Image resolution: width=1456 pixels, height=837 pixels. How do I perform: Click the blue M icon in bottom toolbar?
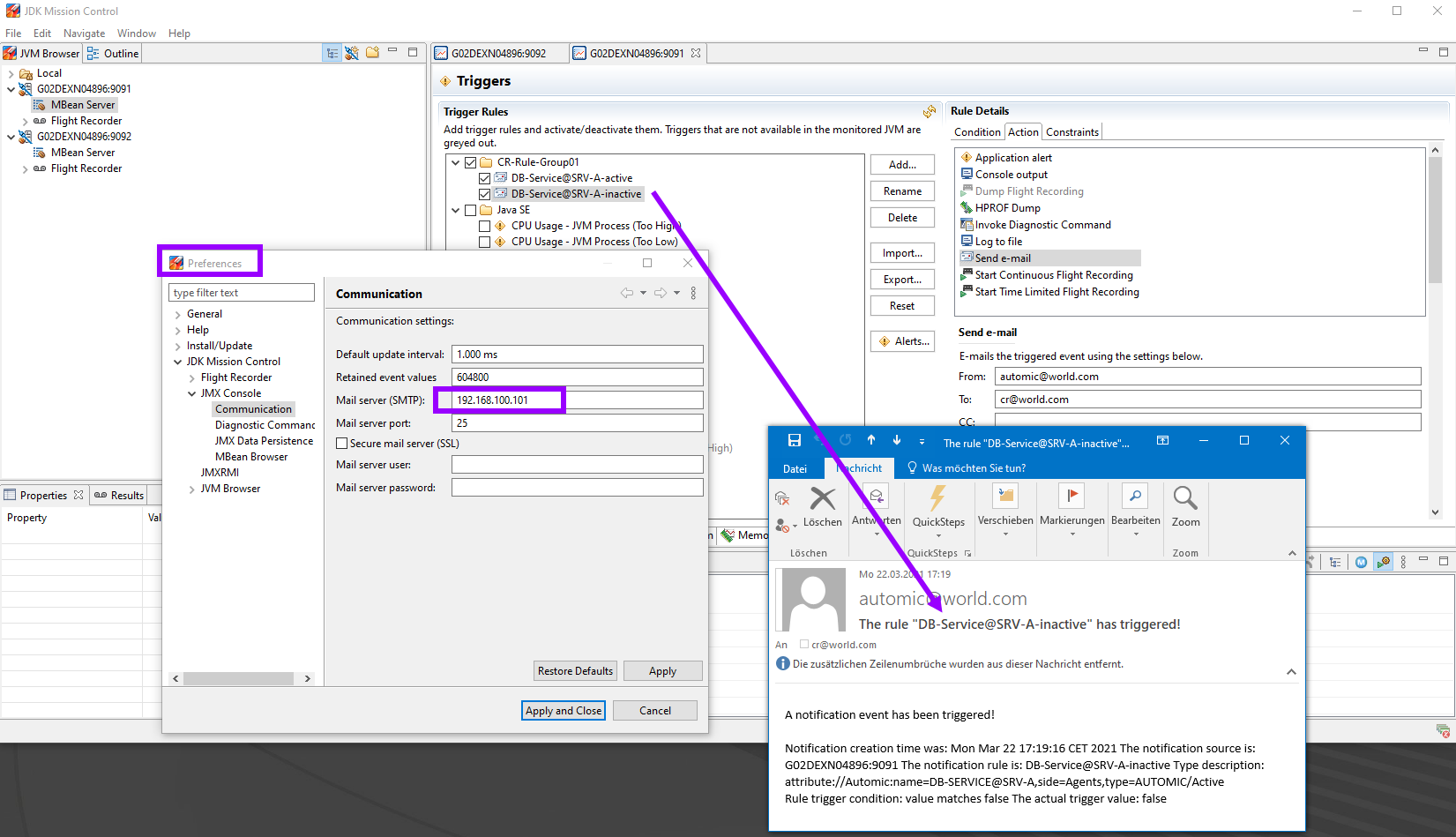(1361, 562)
